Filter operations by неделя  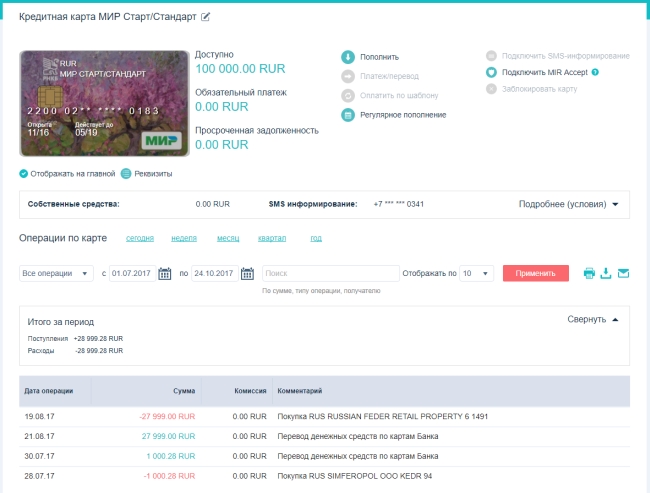(x=184, y=238)
